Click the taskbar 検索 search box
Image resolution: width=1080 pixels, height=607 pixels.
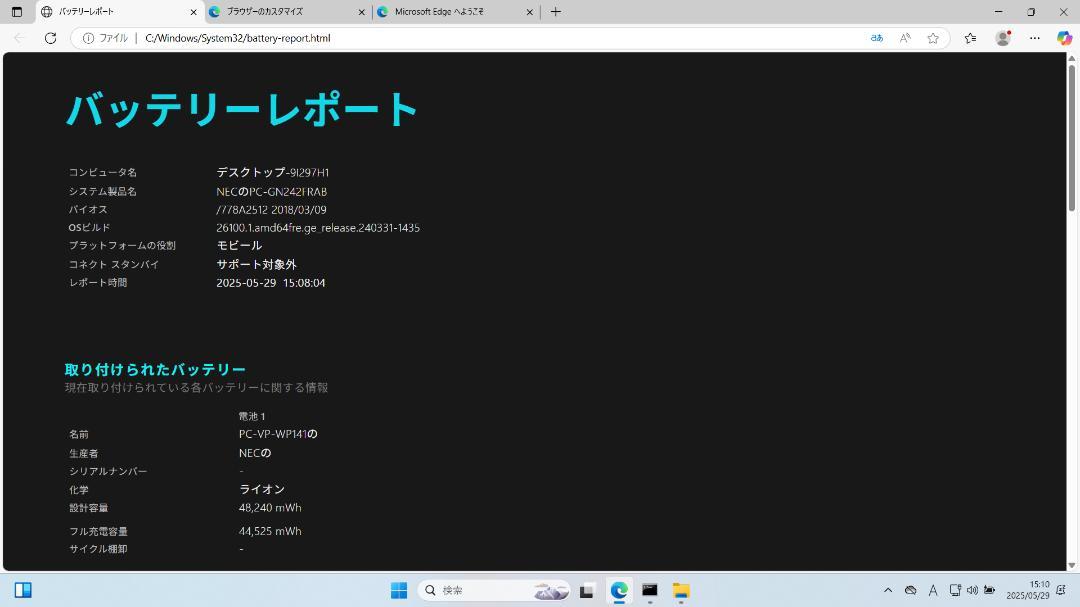[x=495, y=590]
